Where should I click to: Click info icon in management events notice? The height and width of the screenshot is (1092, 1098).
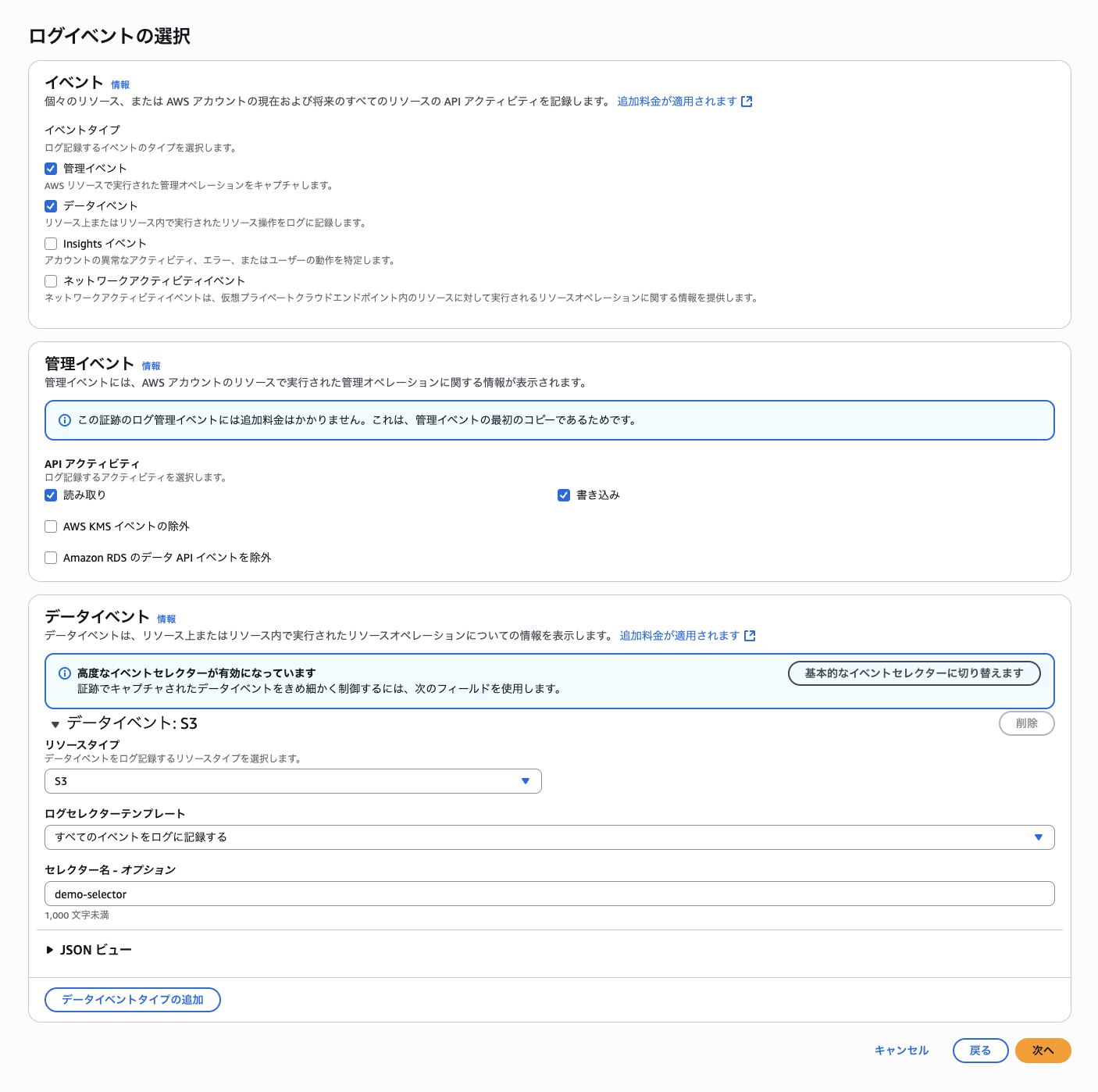65,420
